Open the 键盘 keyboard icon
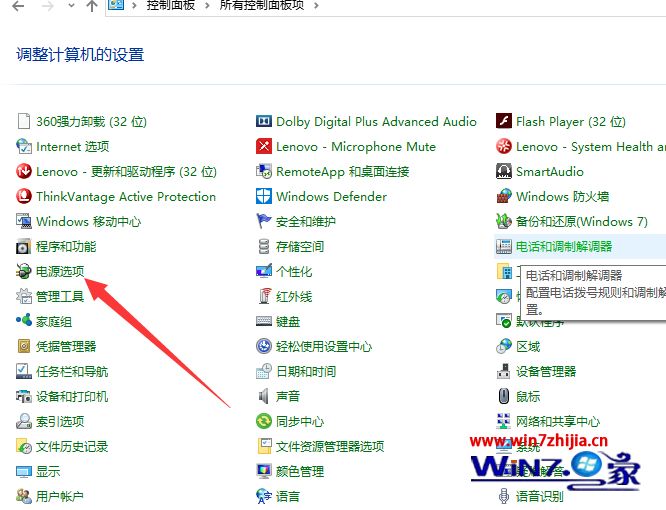Viewport: 666px width, 510px height. (x=264, y=321)
